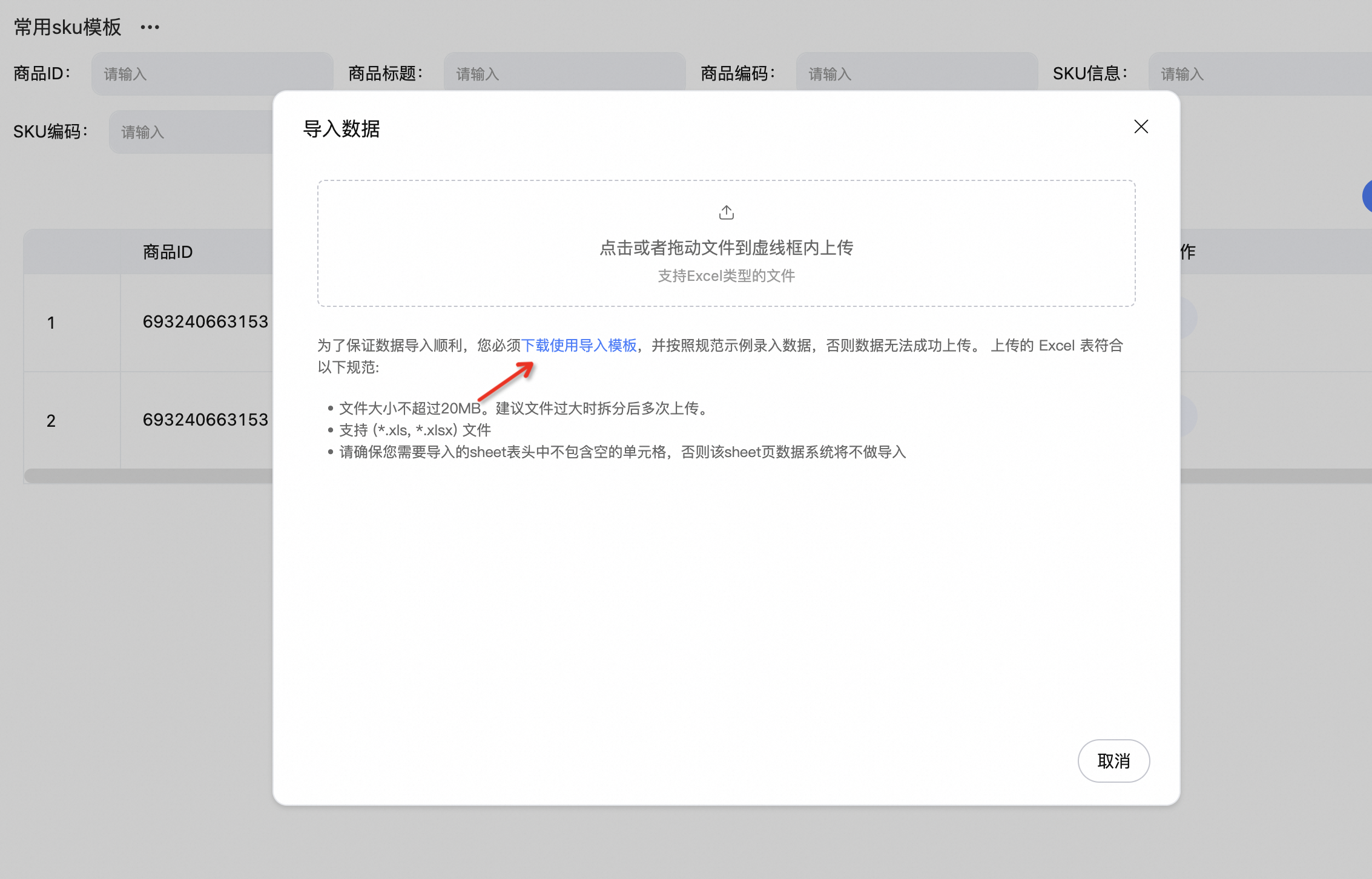Select row 2 product ID 693240663153
Image resolution: width=1372 pixels, height=879 pixels.
pyautogui.click(x=205, y=420)
